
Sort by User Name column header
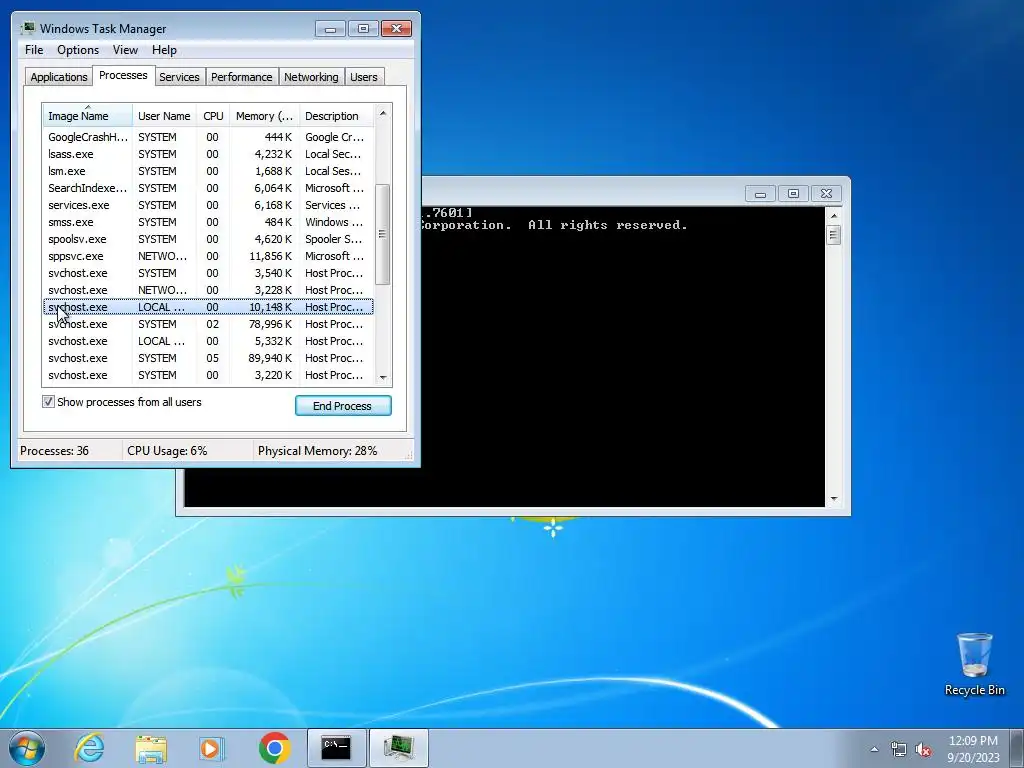(164, 116)
